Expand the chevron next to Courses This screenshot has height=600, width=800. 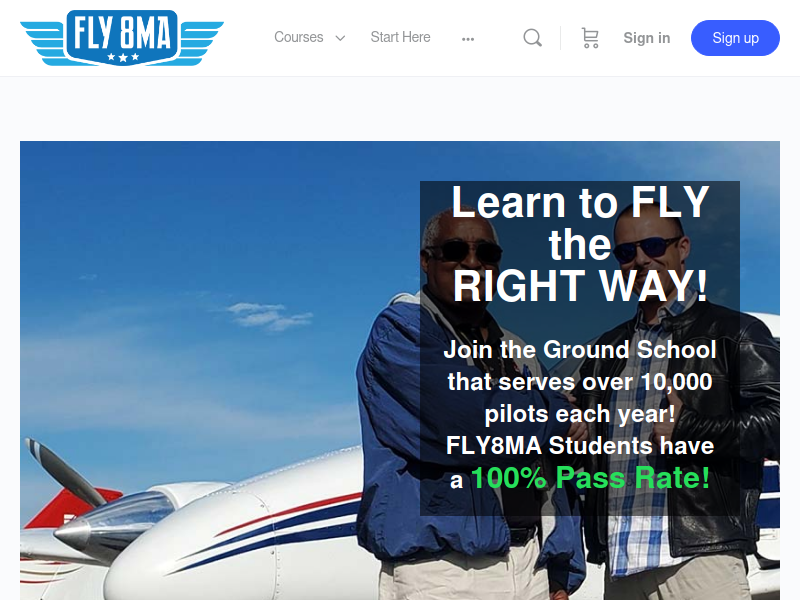click(x=340, y=38)
